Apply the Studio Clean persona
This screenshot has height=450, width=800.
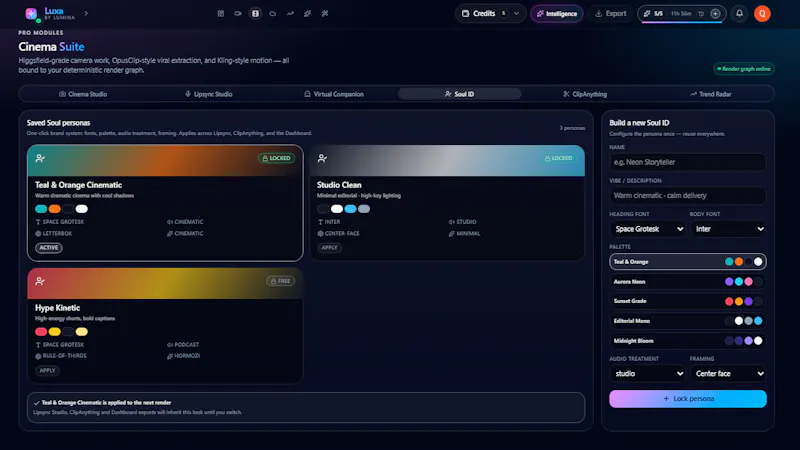329,248
